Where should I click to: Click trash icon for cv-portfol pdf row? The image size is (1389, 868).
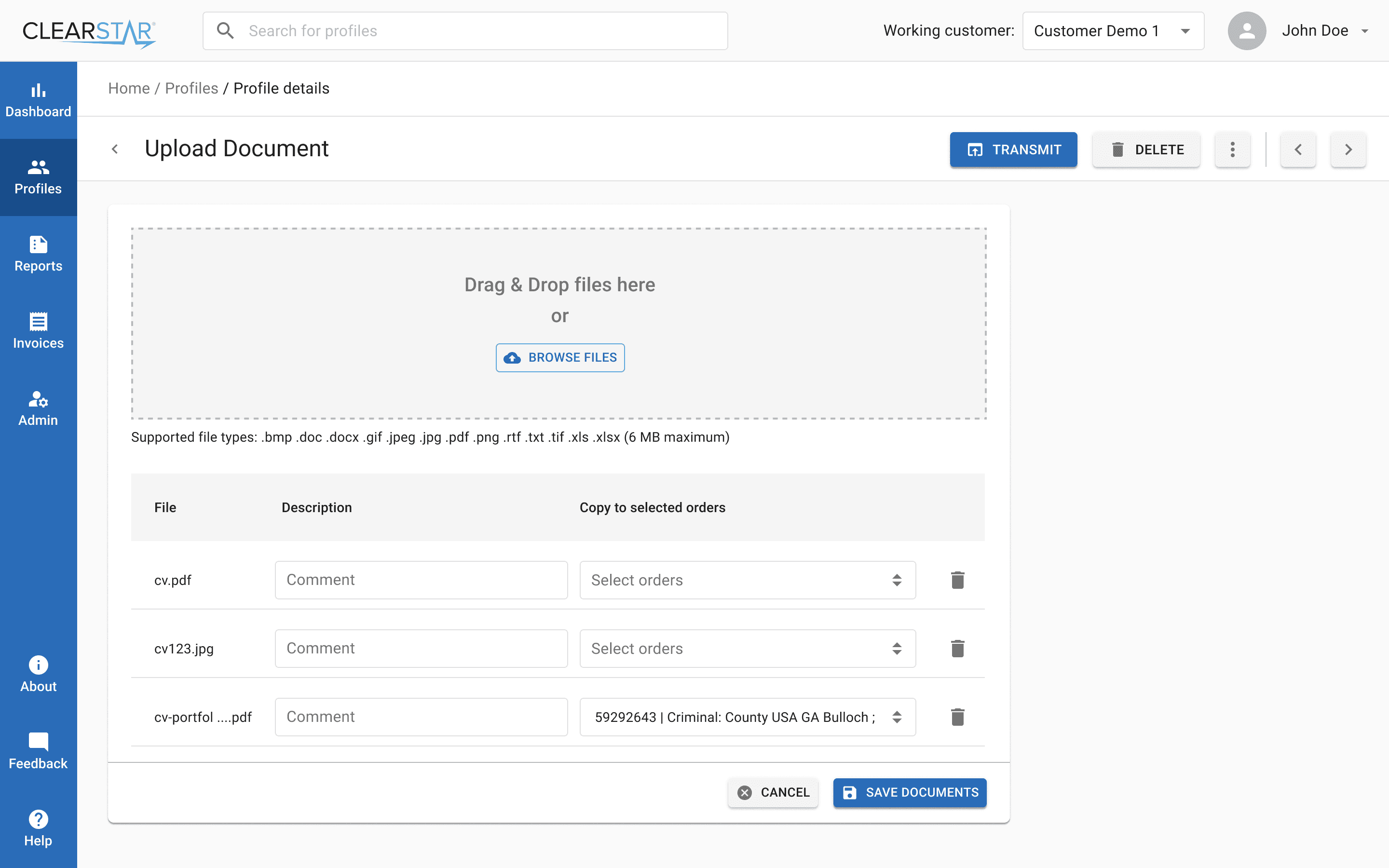coord(957,717)
